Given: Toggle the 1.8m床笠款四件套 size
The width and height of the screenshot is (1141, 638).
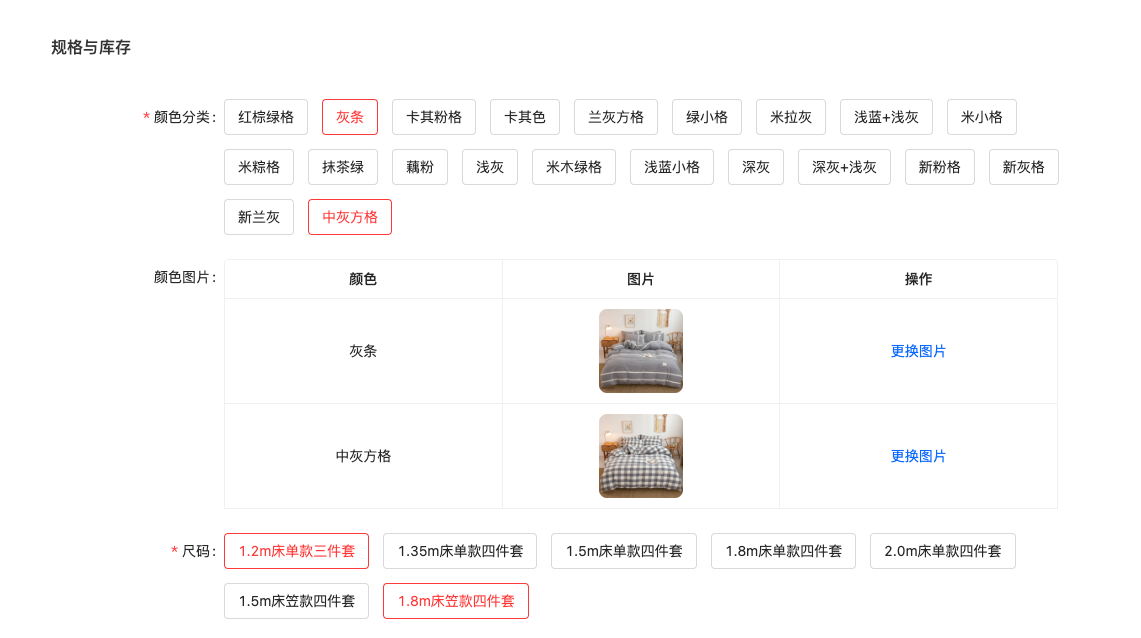Looking at the screenshot, I should pos(456,601).
